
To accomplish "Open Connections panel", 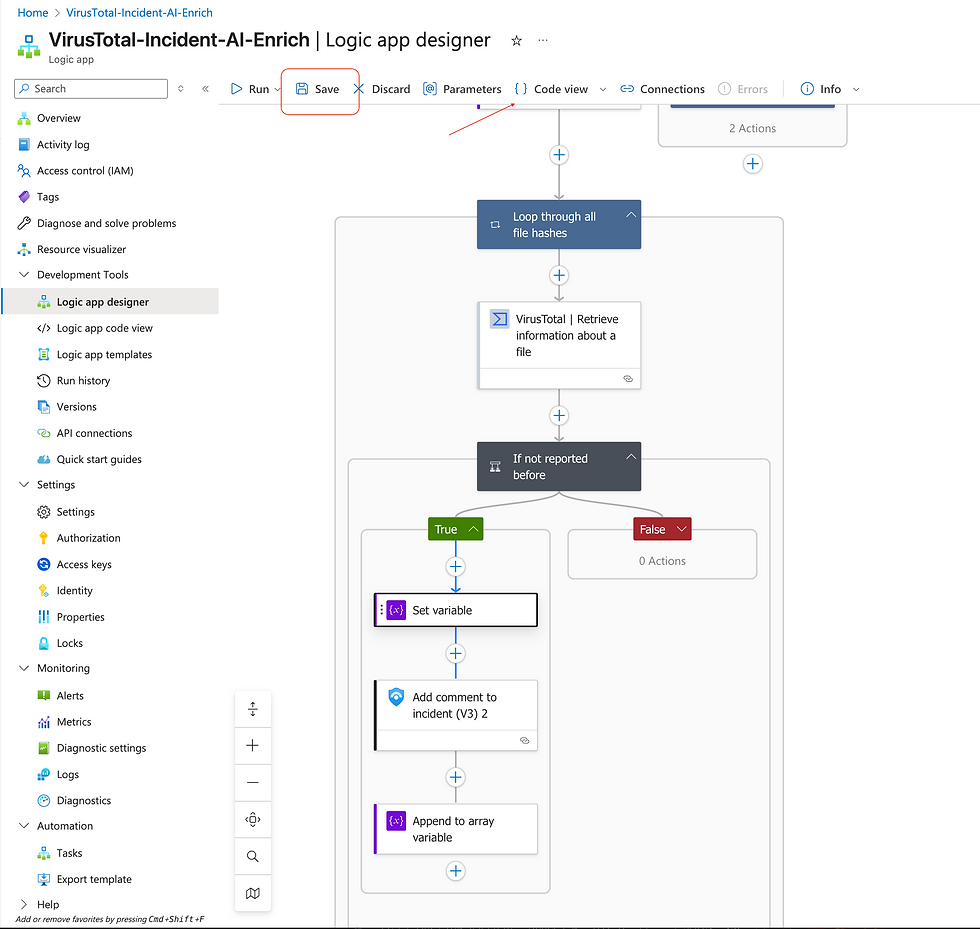I will click(x=662, y=89).
